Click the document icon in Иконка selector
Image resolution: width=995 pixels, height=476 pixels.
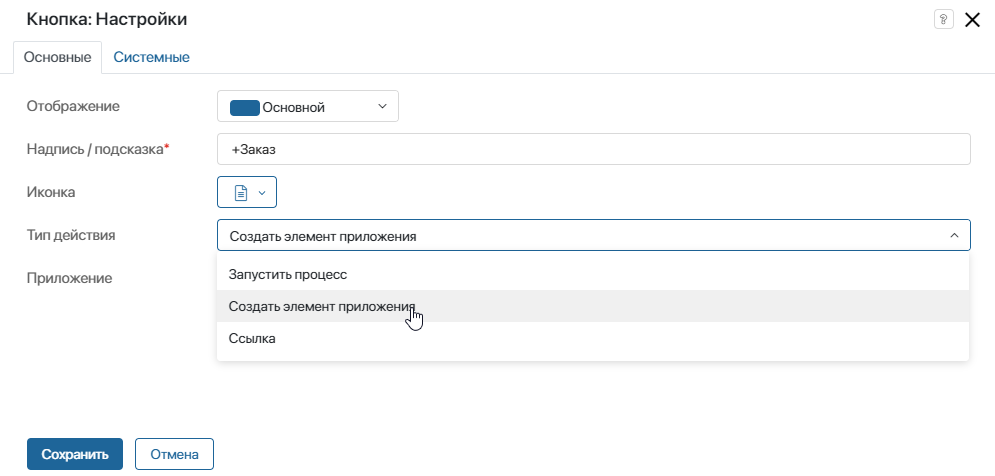click(x=241, y=192)
